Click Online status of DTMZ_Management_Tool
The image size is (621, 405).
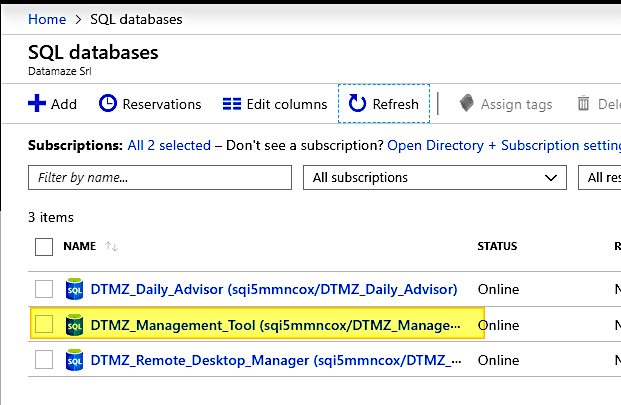coord(498,325)
